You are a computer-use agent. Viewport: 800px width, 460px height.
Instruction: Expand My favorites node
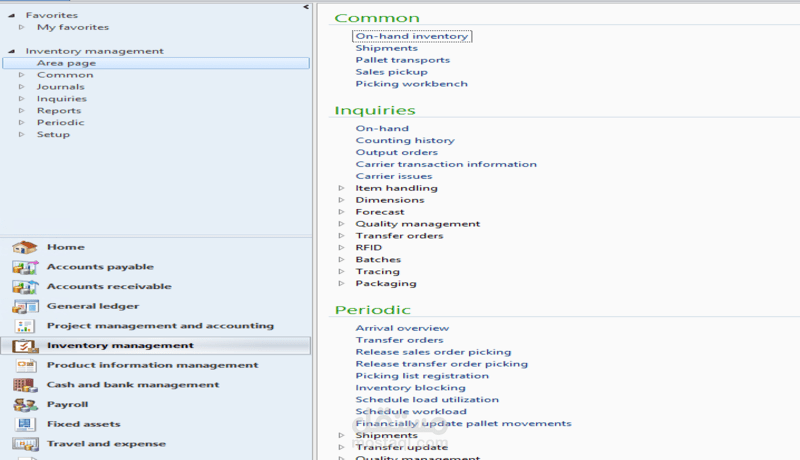[x=21, y=27]
